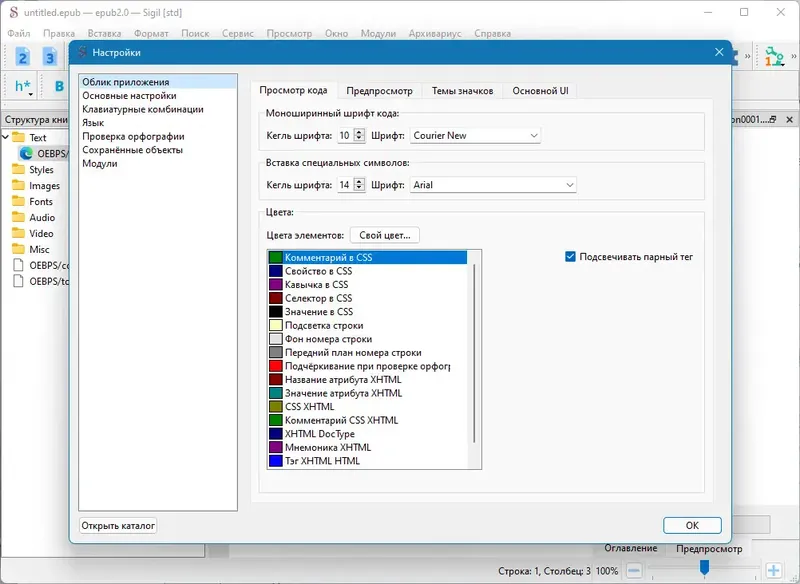Screen dimensions: 800x584
Task: Select Модули in settings category list
Action: coord(158,163)
